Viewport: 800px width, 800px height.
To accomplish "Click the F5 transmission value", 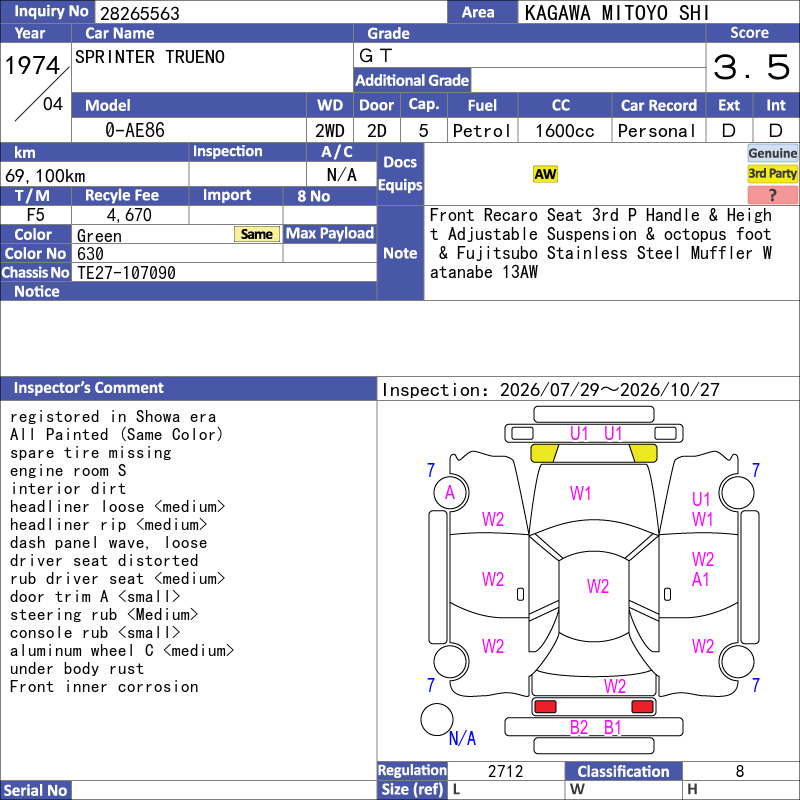I will click(35, 215).
